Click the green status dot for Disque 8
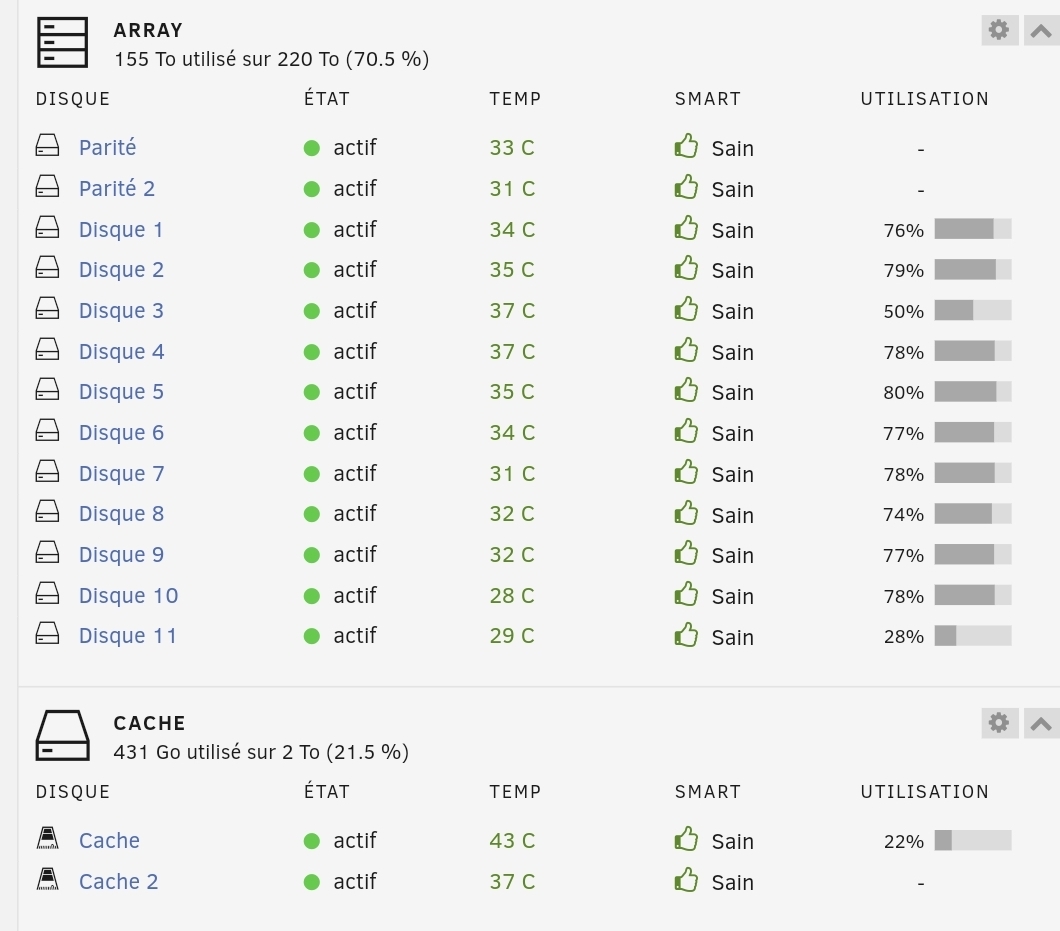 312,514
